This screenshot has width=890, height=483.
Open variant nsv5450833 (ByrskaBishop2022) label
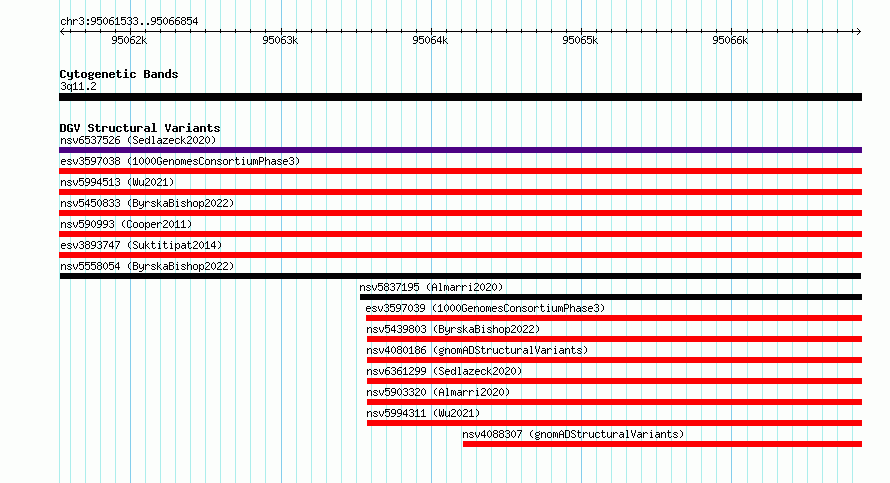[x=147, y=203]
